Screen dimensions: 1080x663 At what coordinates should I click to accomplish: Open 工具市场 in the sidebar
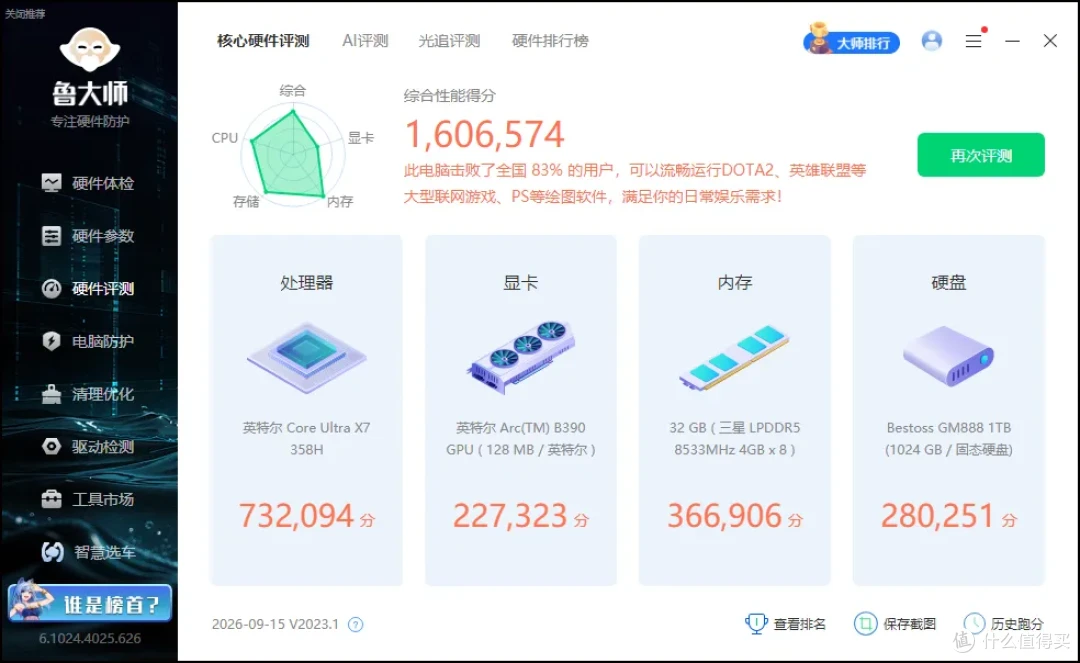(87, 499)
